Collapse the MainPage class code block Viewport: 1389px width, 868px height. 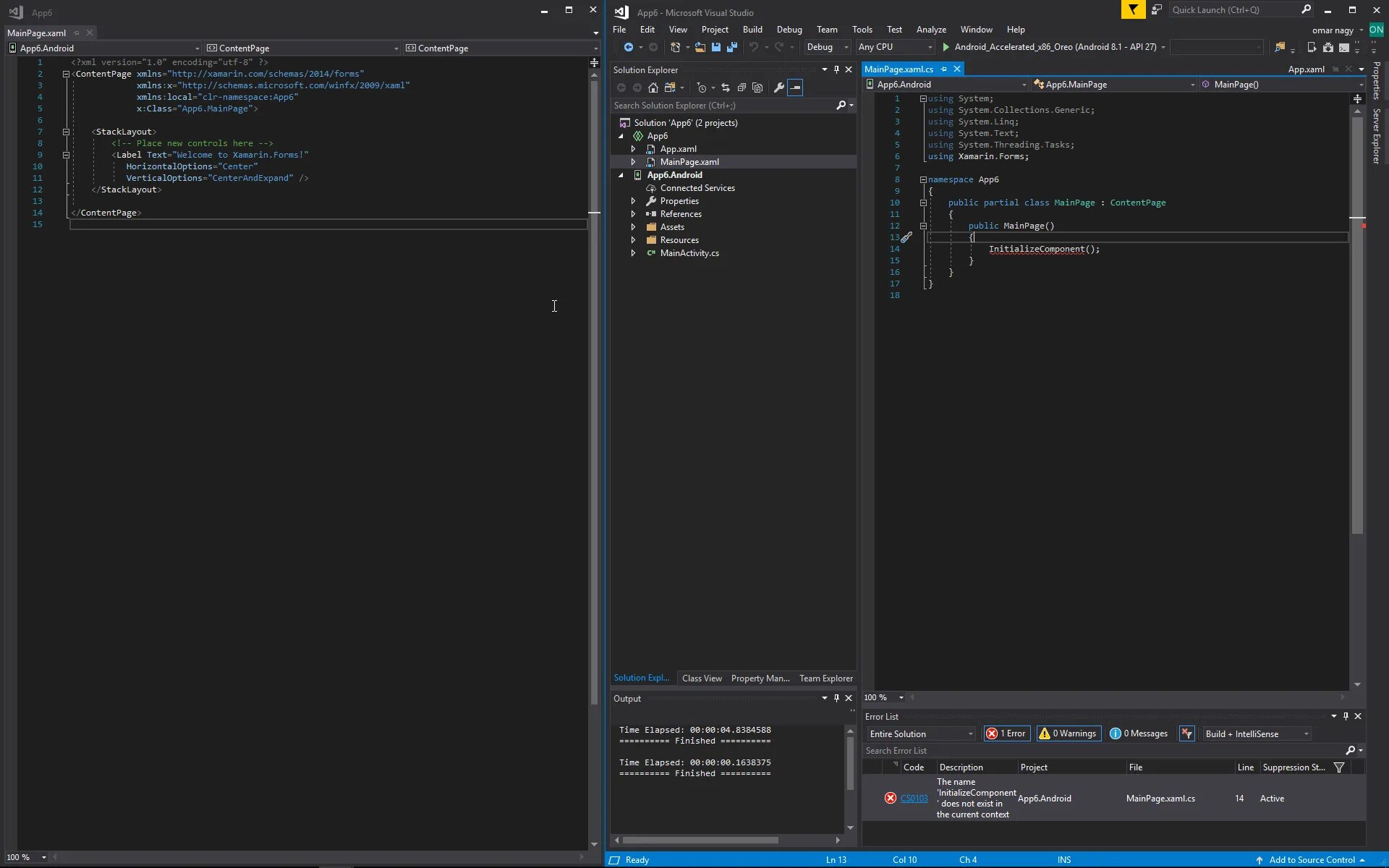pyautogui.click(x=923, y=203)
